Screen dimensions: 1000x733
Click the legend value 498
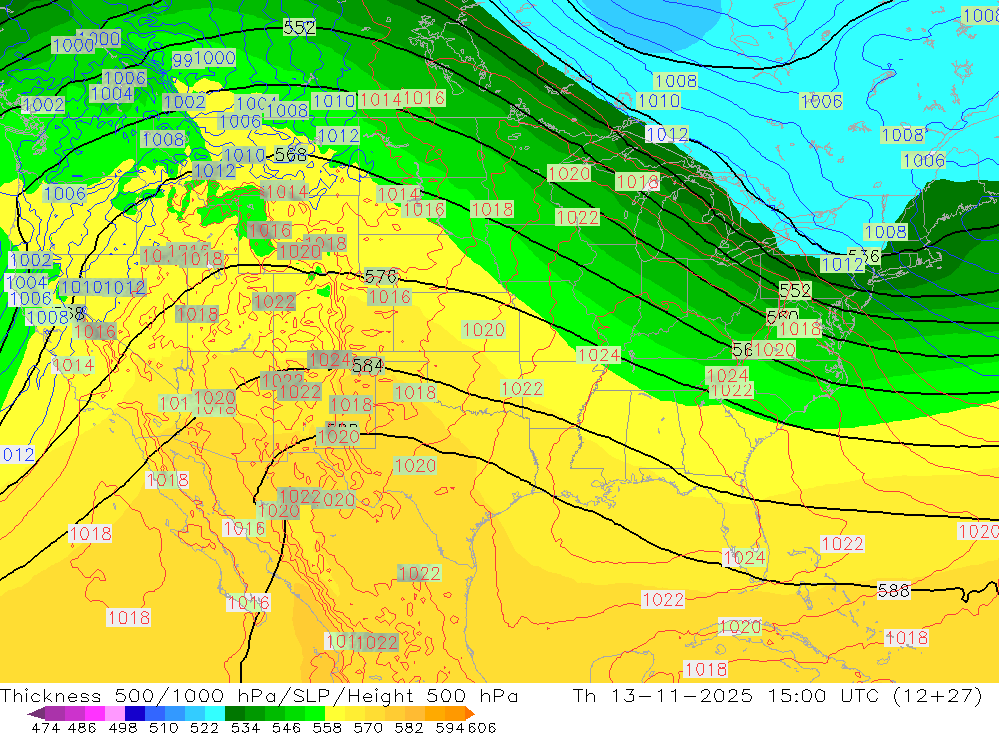pyautogui.click(x=122, y=727)
